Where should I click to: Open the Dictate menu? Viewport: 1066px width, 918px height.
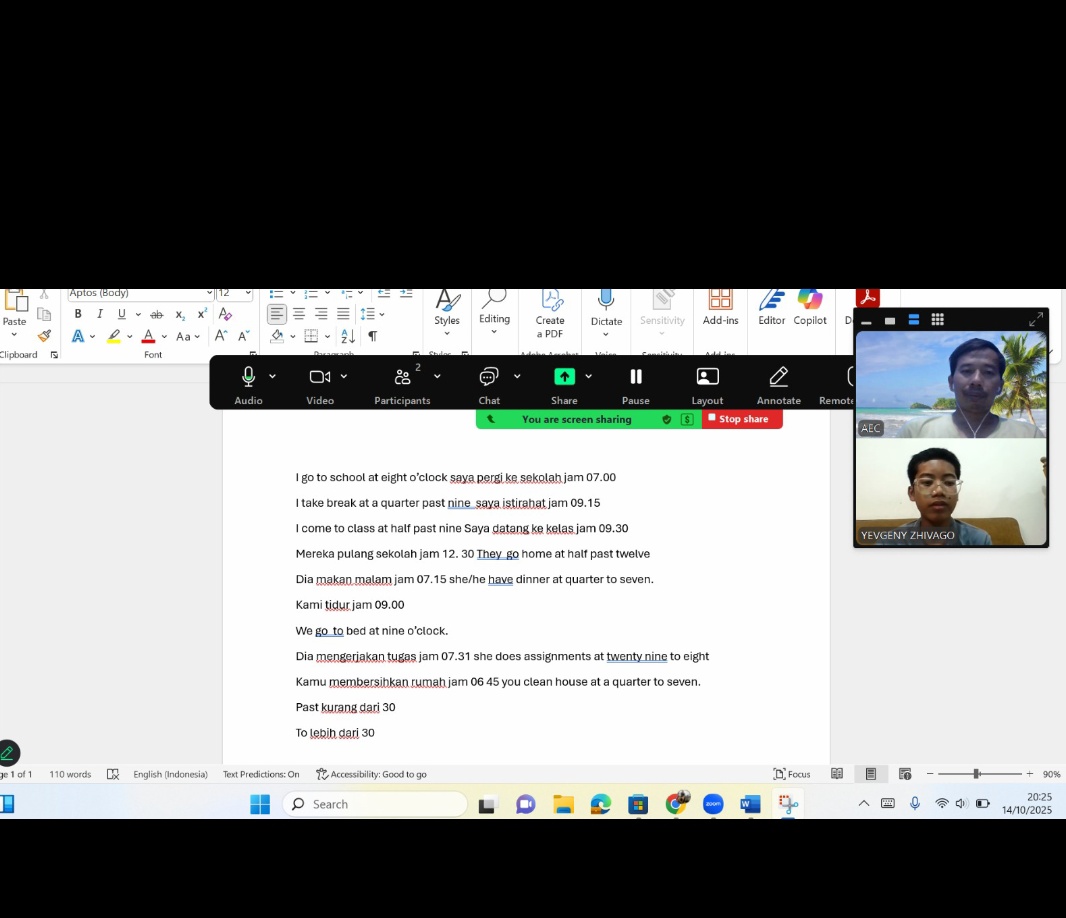click(x=606, y=313)
